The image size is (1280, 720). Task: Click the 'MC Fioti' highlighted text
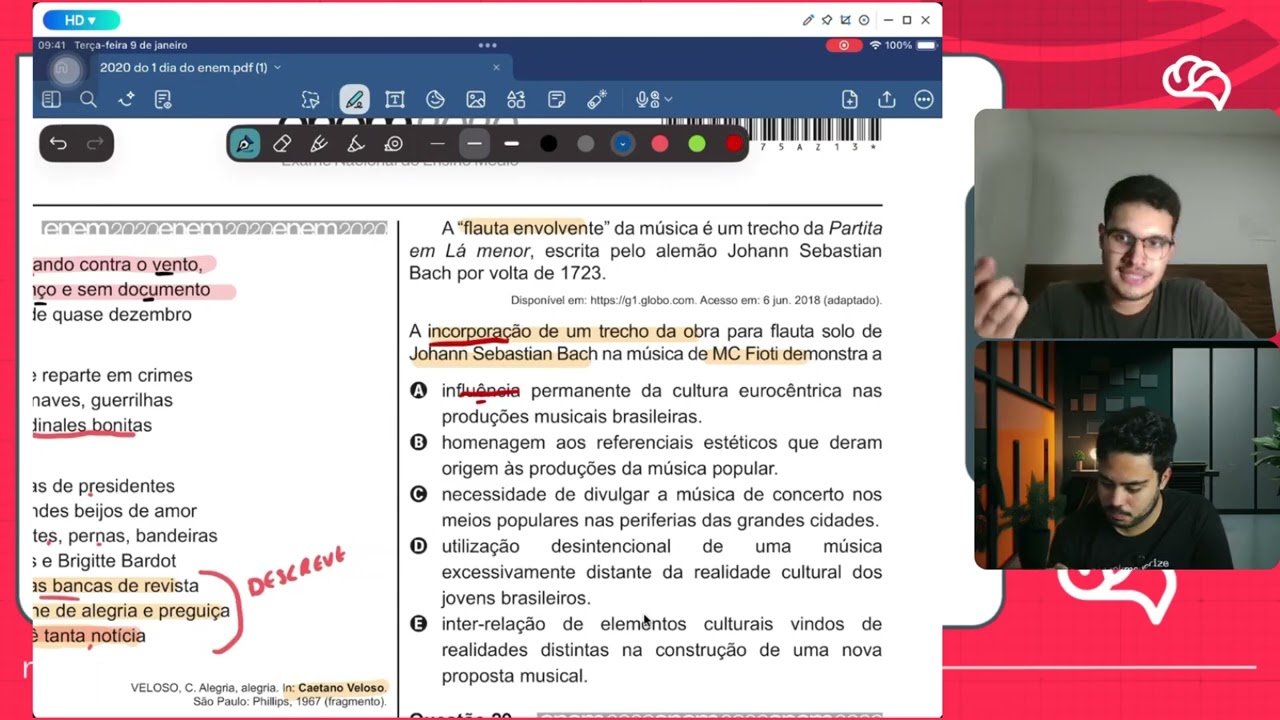click(746, 354)
